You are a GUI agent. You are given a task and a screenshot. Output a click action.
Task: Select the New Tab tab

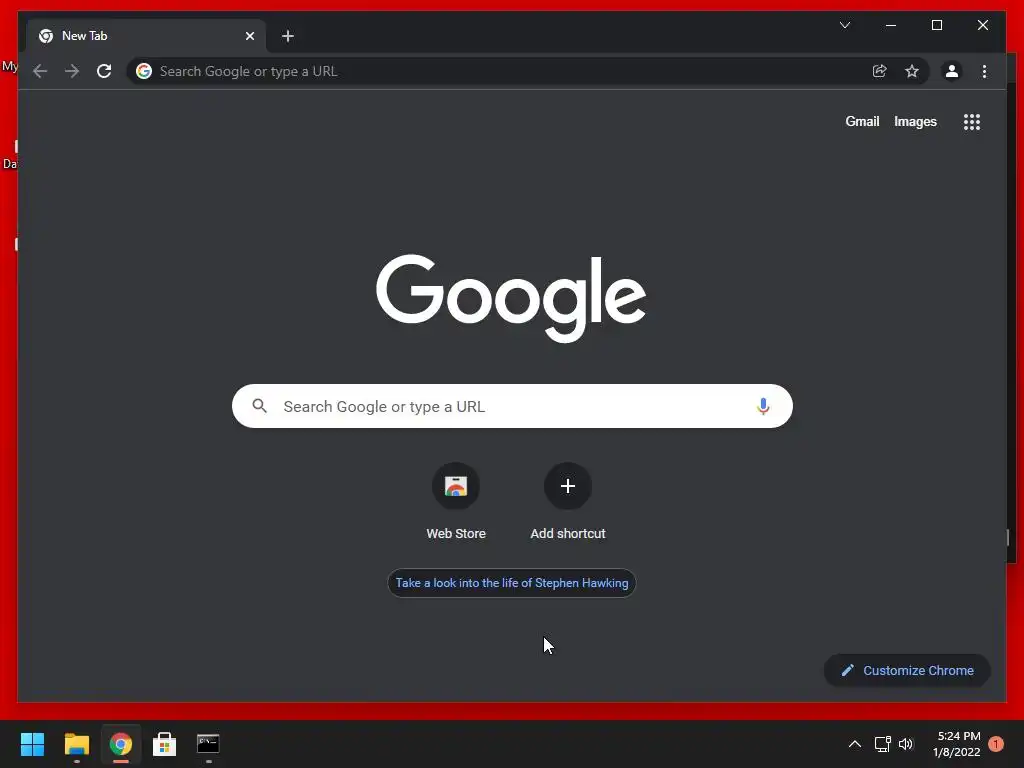click(146, 36)
